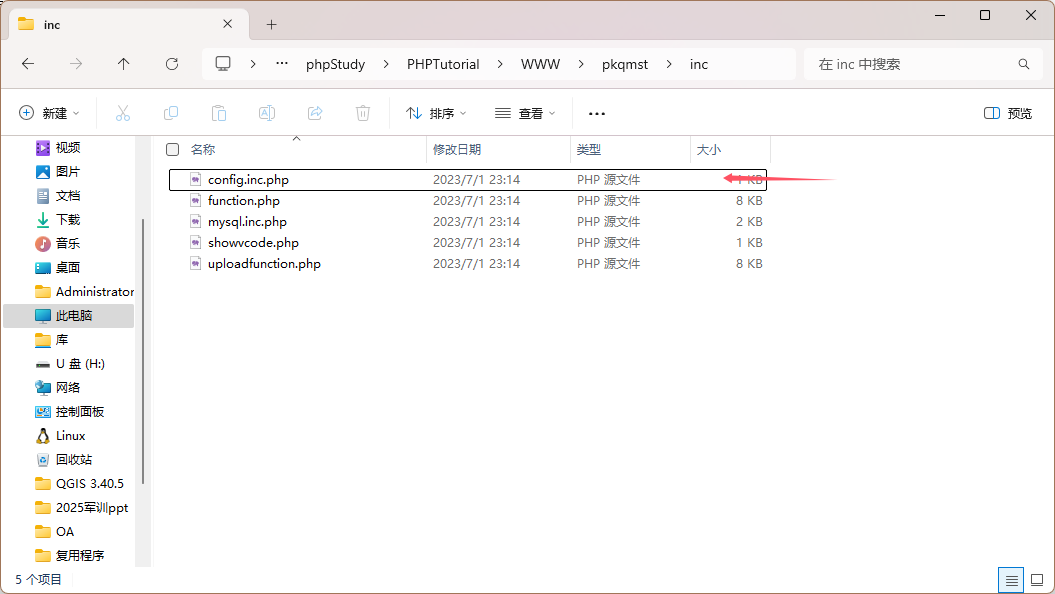Go up one directory level
The width and height of the screenshot is (1055, 594).
124,64
